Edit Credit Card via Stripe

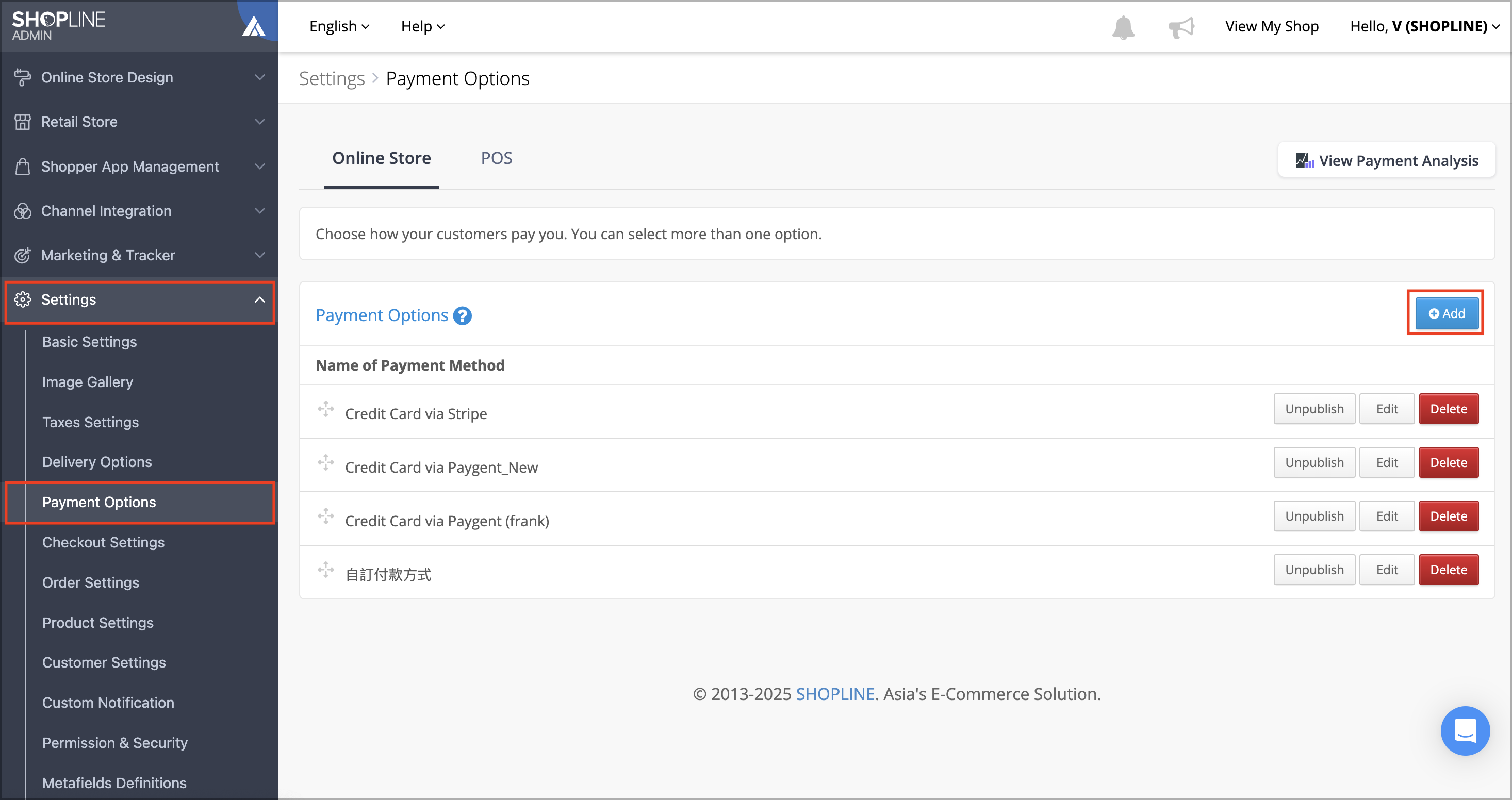[1387, 409]
